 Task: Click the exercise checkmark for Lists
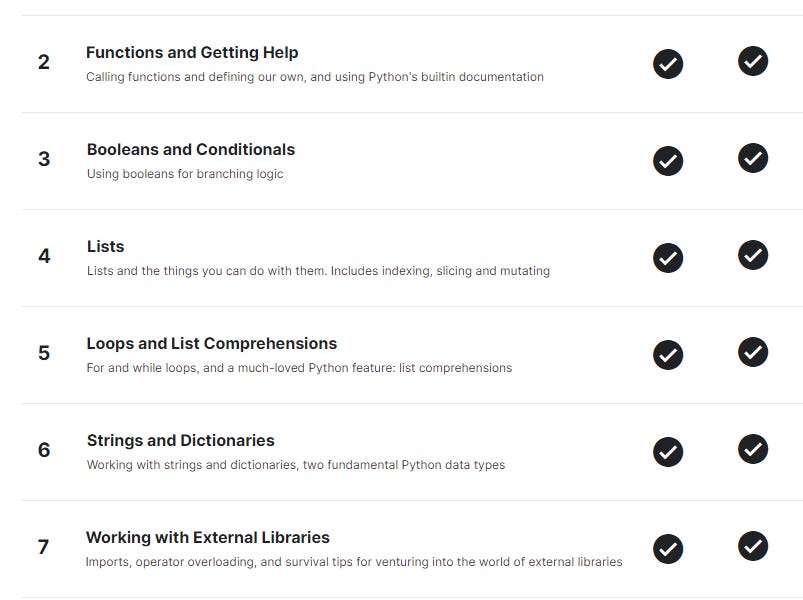point(755,258)
